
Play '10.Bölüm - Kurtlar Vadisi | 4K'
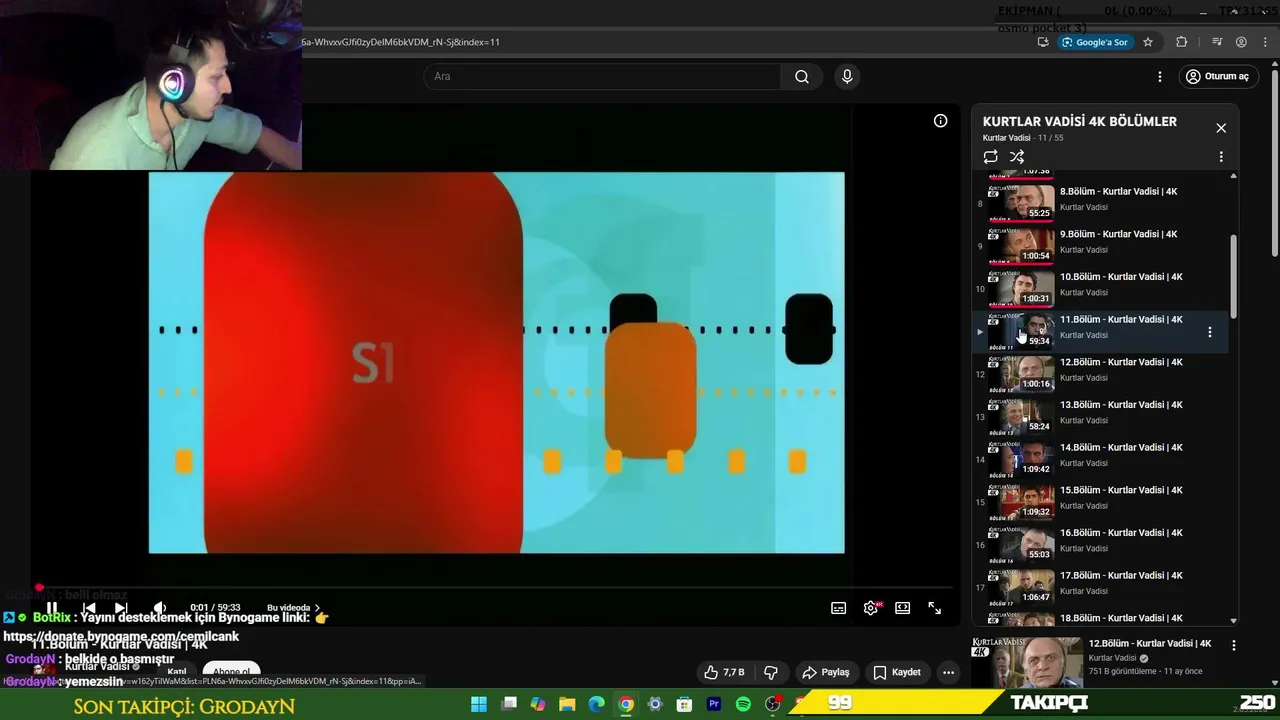point(1121,277)
